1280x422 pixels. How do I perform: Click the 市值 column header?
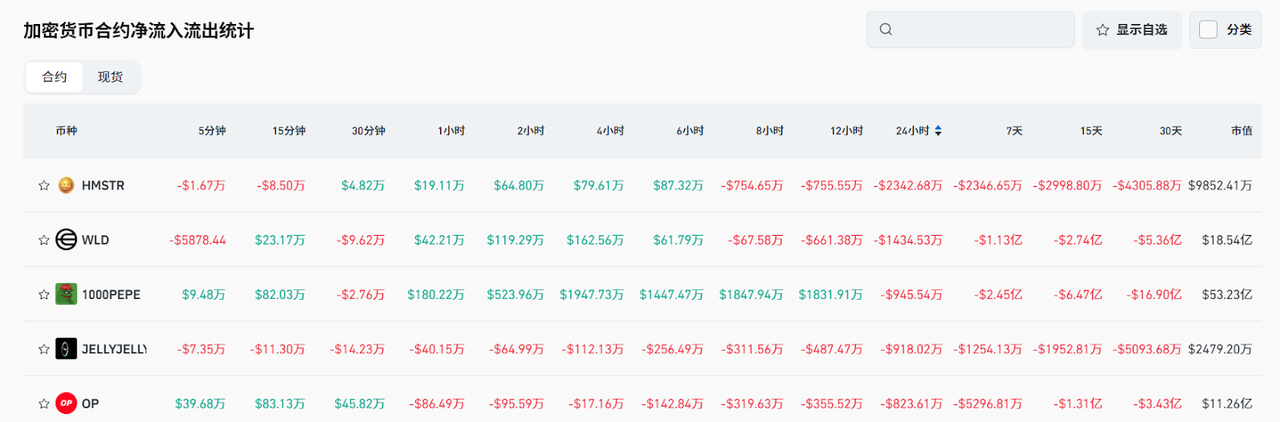click(1241, 131)
